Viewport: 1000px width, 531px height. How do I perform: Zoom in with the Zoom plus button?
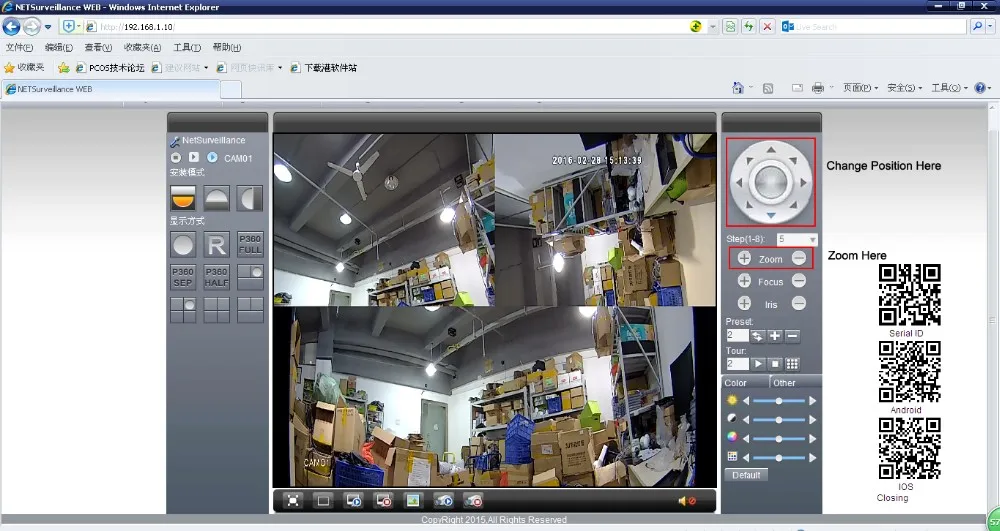point(744,259)
